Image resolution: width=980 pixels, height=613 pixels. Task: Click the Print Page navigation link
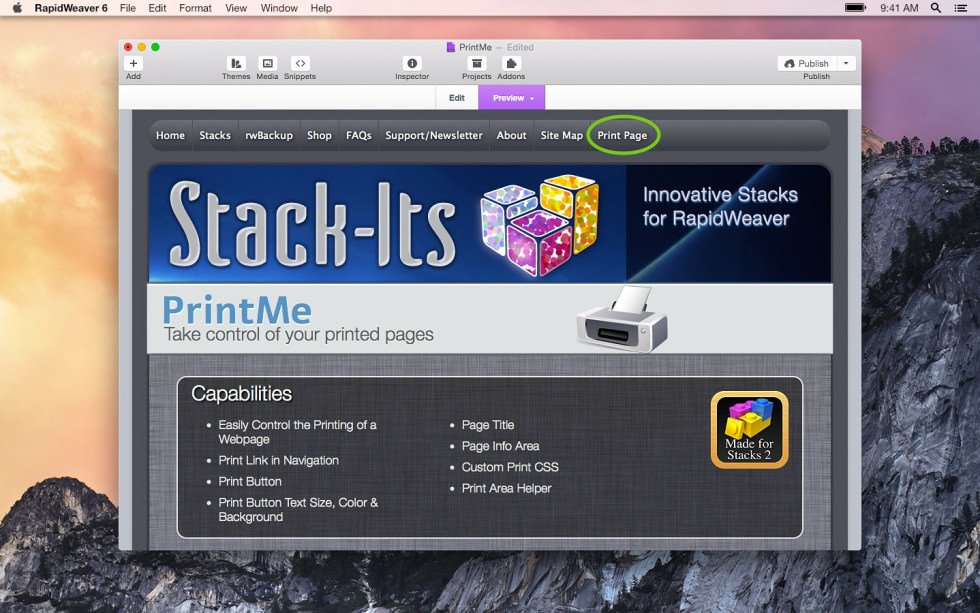coord(622,135)
